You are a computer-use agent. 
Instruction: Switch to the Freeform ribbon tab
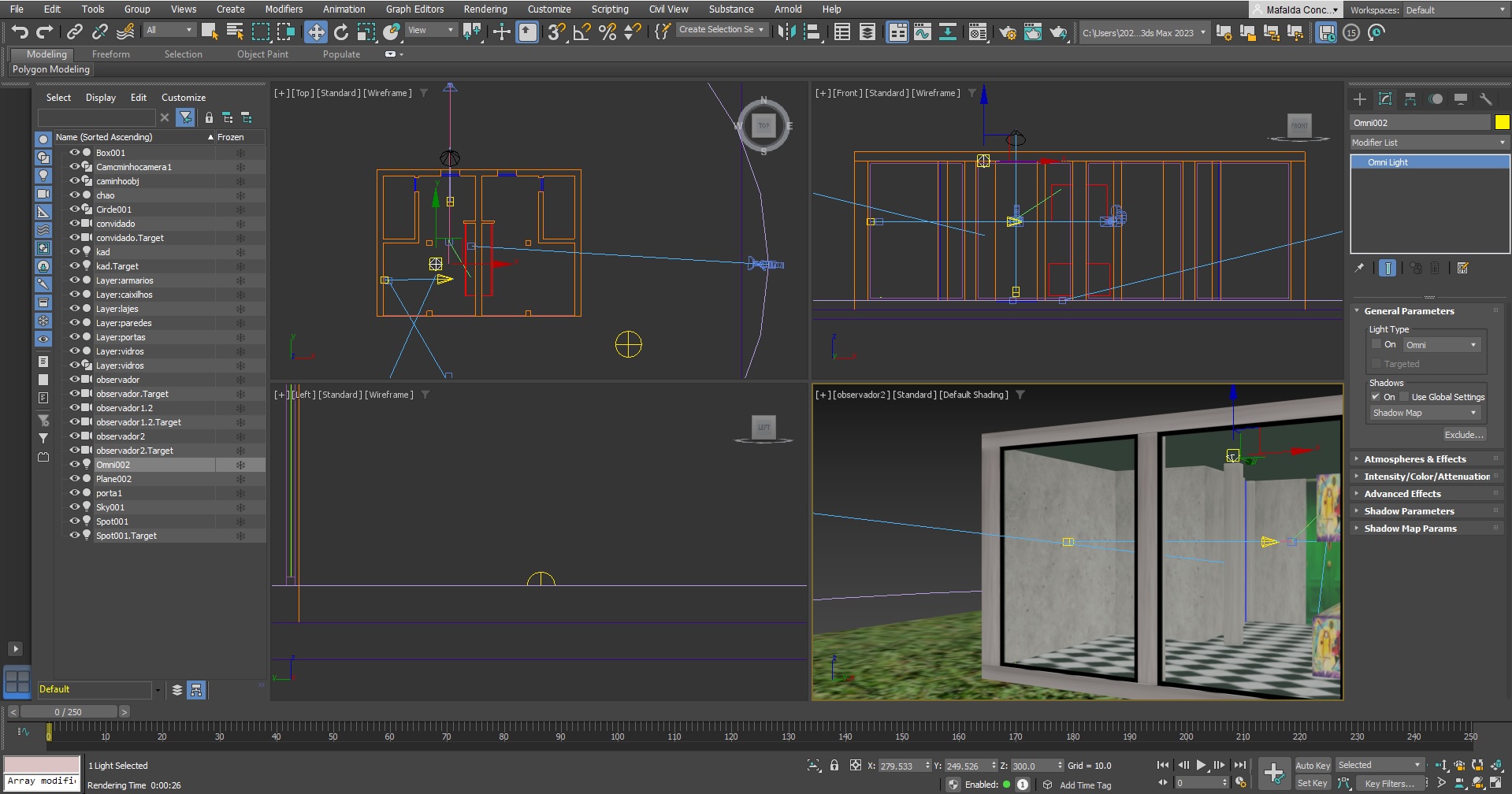point(110,54)
